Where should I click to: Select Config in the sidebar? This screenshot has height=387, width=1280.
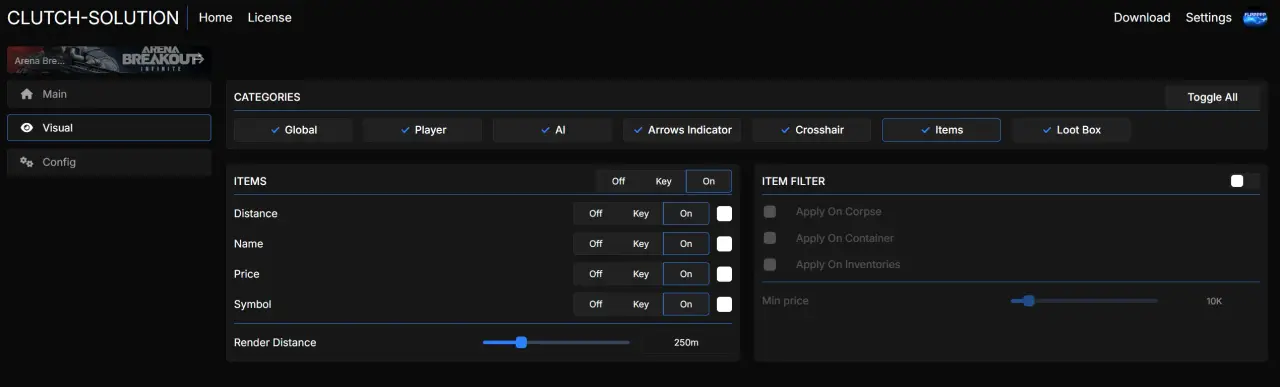(x=109, y=162)
